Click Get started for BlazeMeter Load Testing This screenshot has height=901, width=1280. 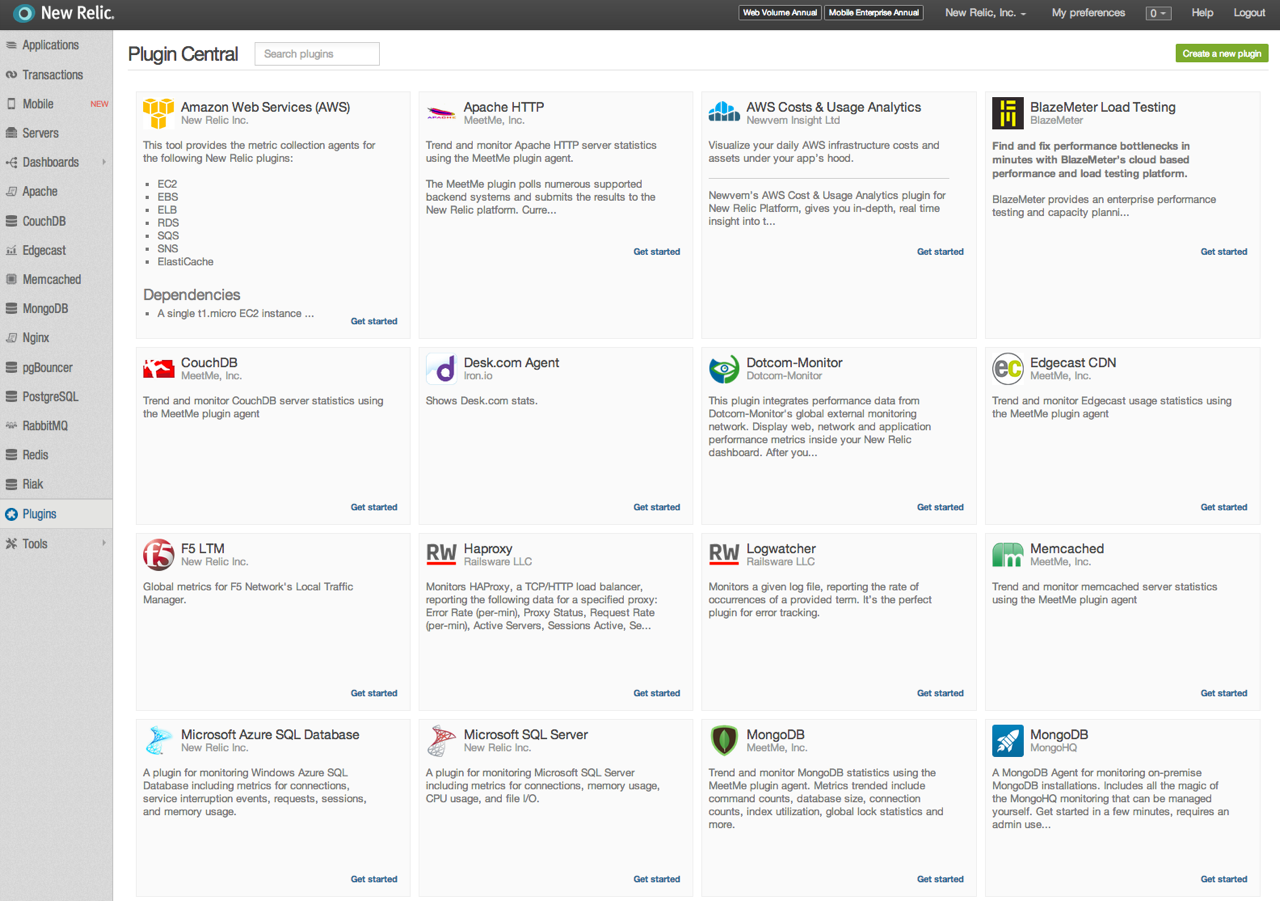click(1224, 252)
